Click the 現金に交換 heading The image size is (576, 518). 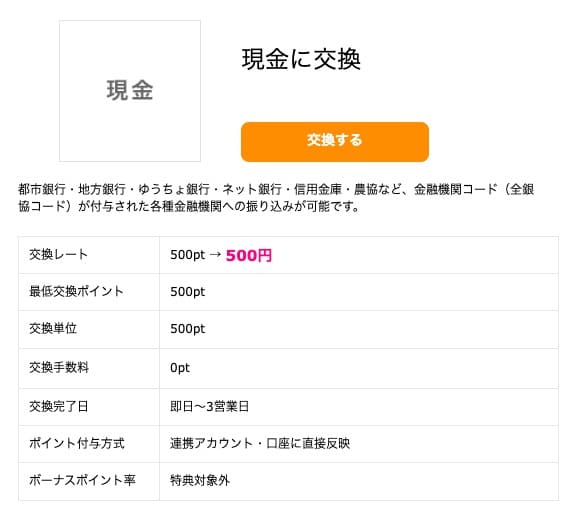[x=301, y=59]
